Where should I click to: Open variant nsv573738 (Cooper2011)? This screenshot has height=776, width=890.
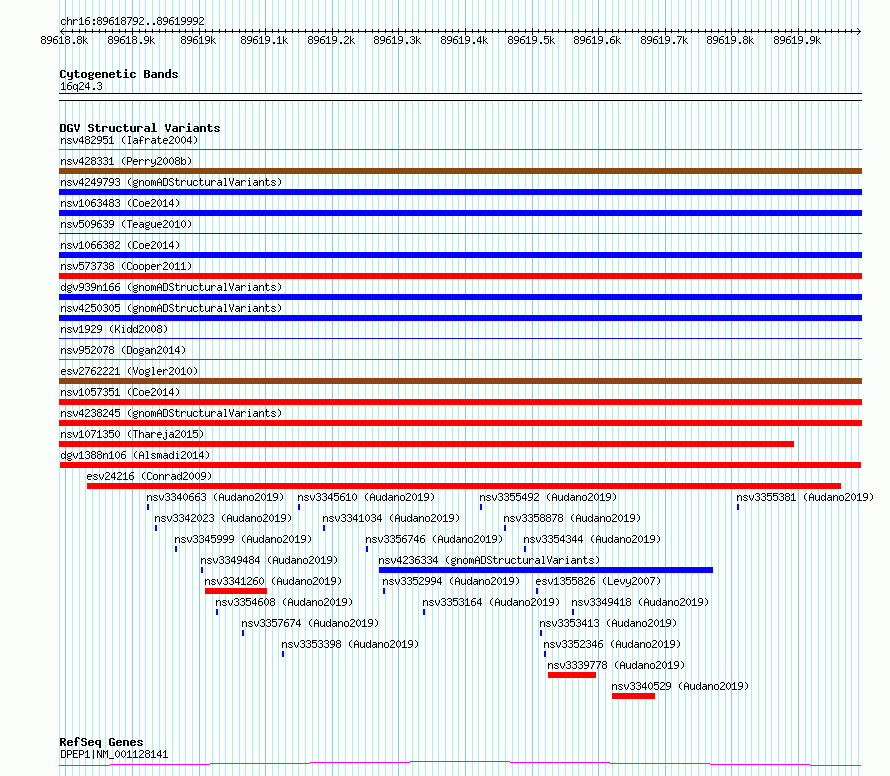[126, 266]
